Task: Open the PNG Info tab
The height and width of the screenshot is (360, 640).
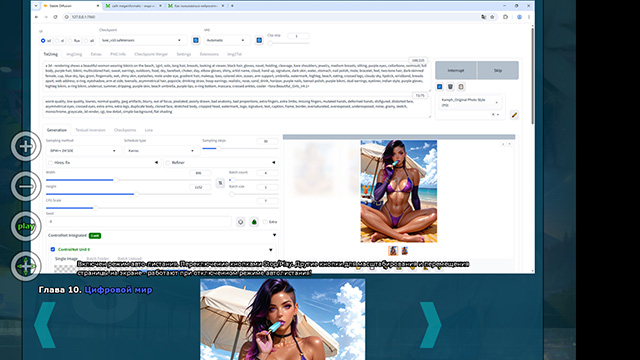Action: pyautogui.click(x=118, y=54)
